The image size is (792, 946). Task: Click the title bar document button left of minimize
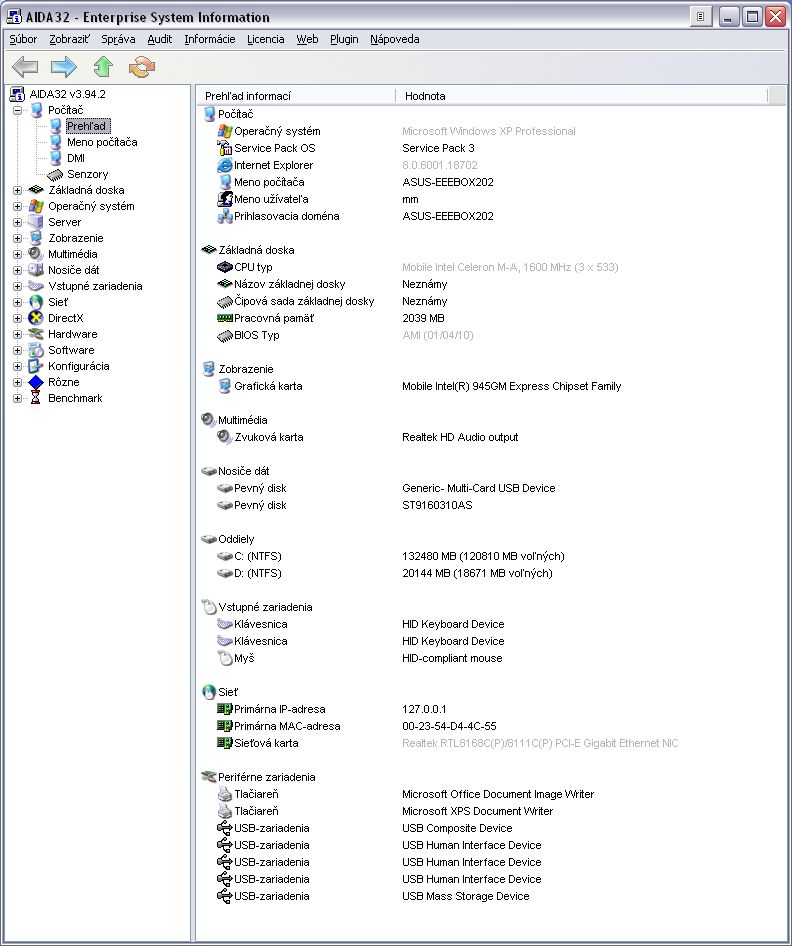click(x=700, y=16)
